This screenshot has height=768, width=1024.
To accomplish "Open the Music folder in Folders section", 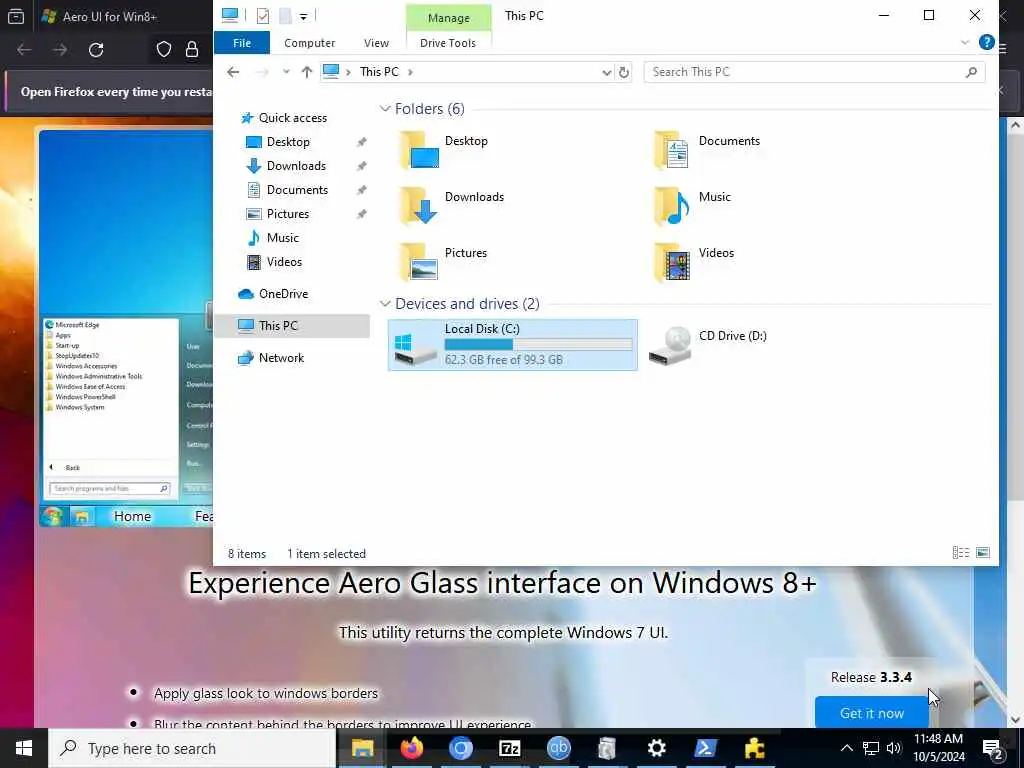I will click(692, 205).
